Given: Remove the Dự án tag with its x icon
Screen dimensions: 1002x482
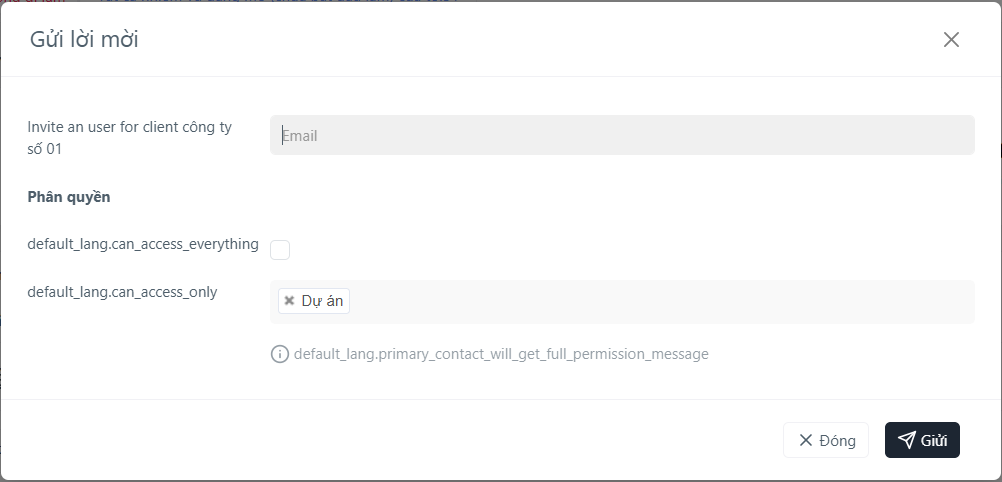Looking at the screenshot, I should click(x=289, y=300).
